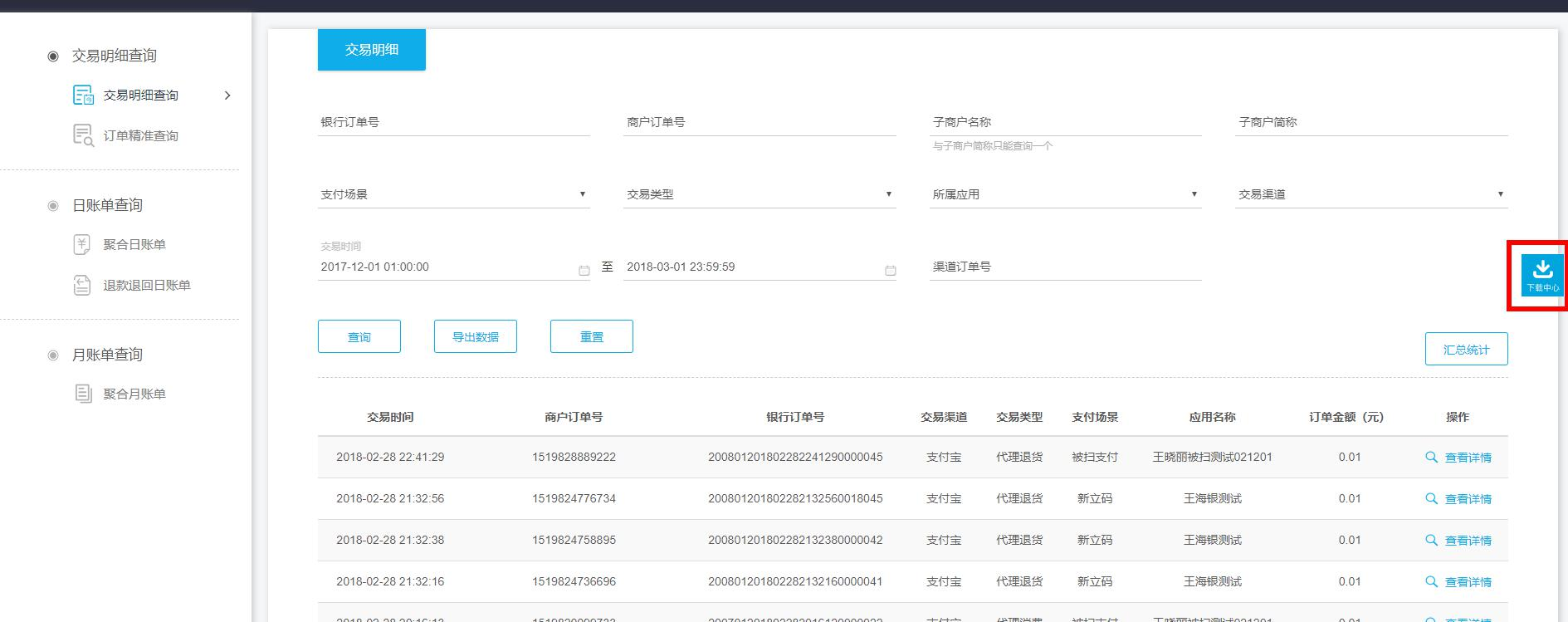The height and width of the screenshot is (622, 1568).
Task: Click the 交易明细查询 sidebar icon
Action: coord(83,95)
